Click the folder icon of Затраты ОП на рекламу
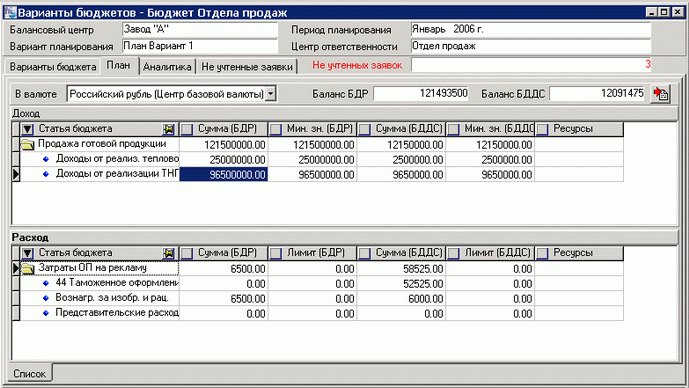Image resolution: width=689 pixels, height=388 pixels. pyautogui.click(x=28, y=268)
